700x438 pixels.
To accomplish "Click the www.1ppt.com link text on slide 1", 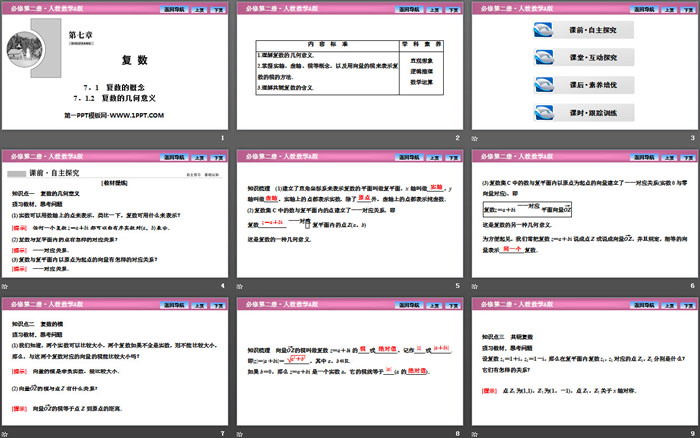I will pyautogui.click(x=137, y=115).
